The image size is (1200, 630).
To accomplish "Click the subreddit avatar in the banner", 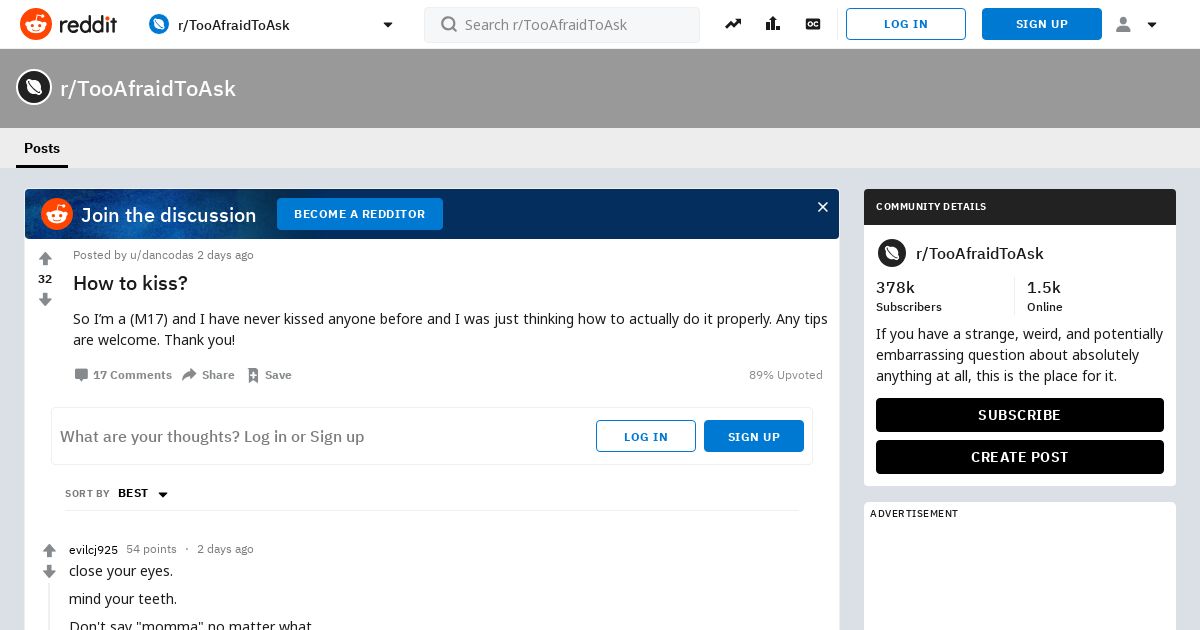I will (34, 87).
